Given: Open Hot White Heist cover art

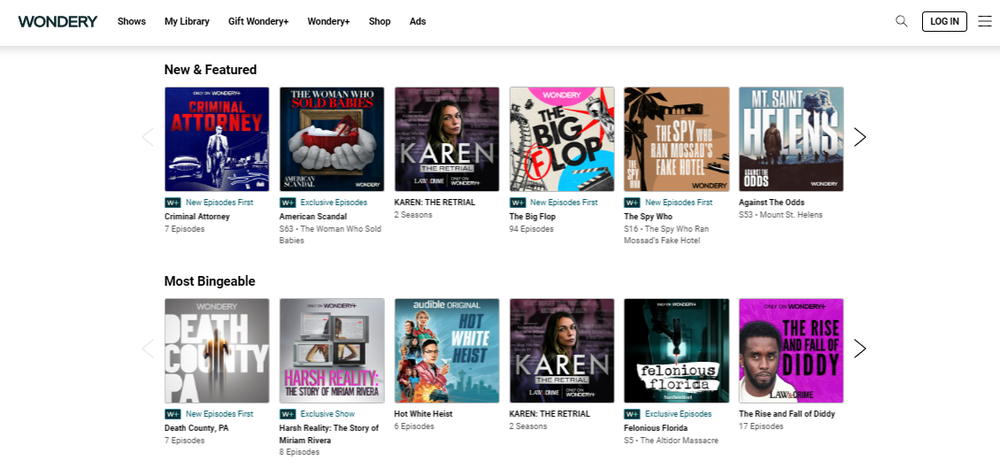Looking at the screenshot, I should click(x=446, y=351).
